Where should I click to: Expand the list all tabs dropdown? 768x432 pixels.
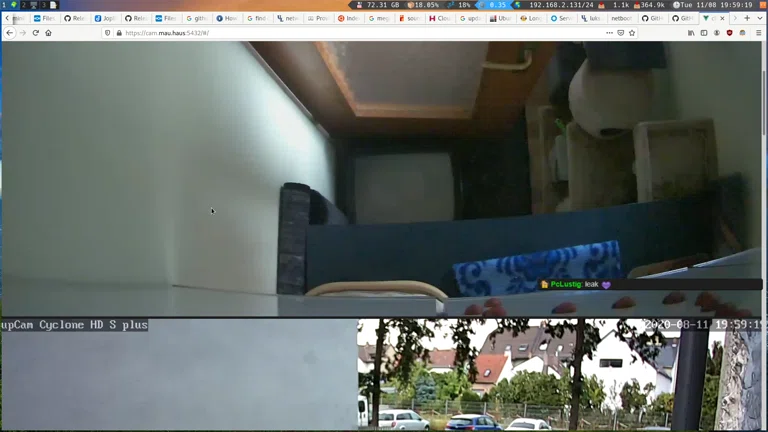760,18
